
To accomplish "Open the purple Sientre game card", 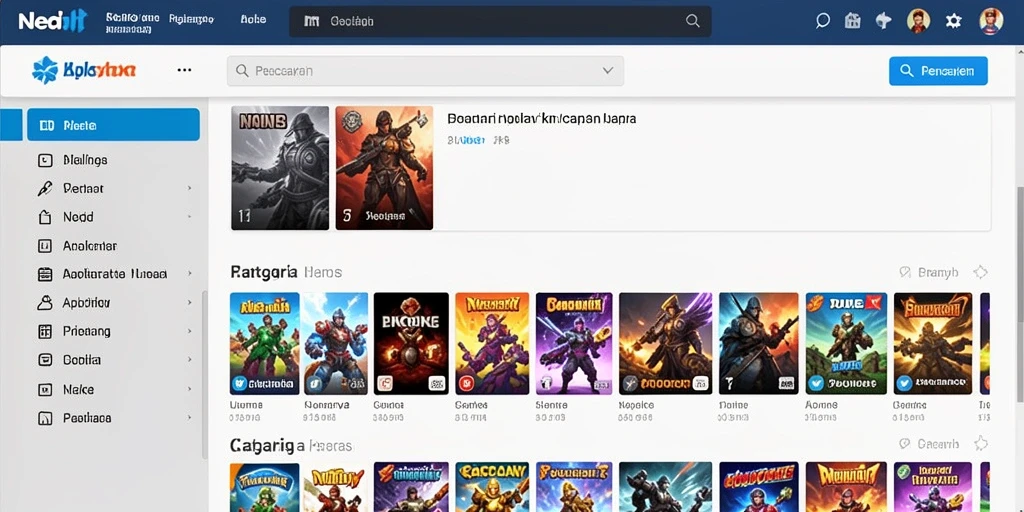I will point(574,344).
